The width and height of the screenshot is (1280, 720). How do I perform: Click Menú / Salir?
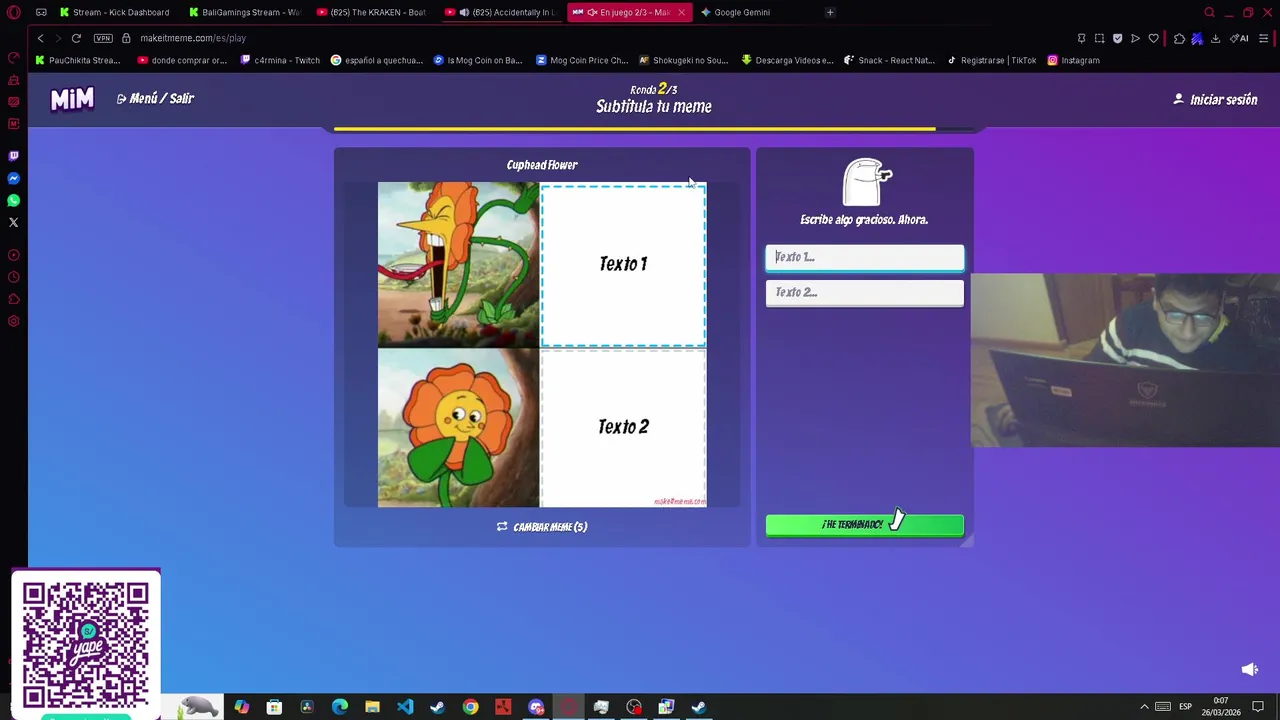(x=155, y=99)
